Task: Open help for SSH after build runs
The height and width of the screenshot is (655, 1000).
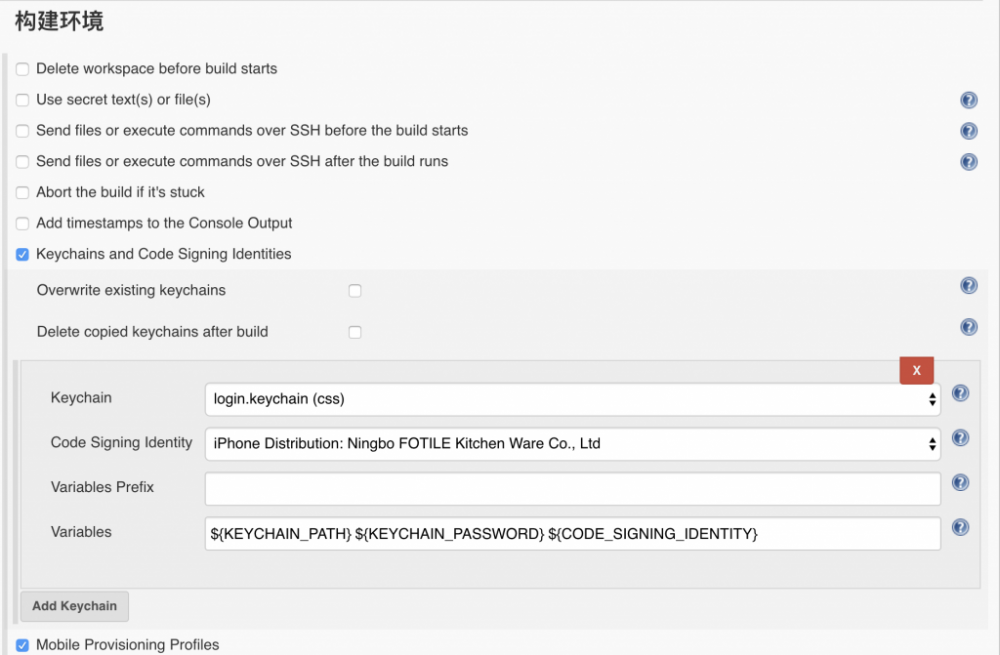Action: tap(968, 162)
